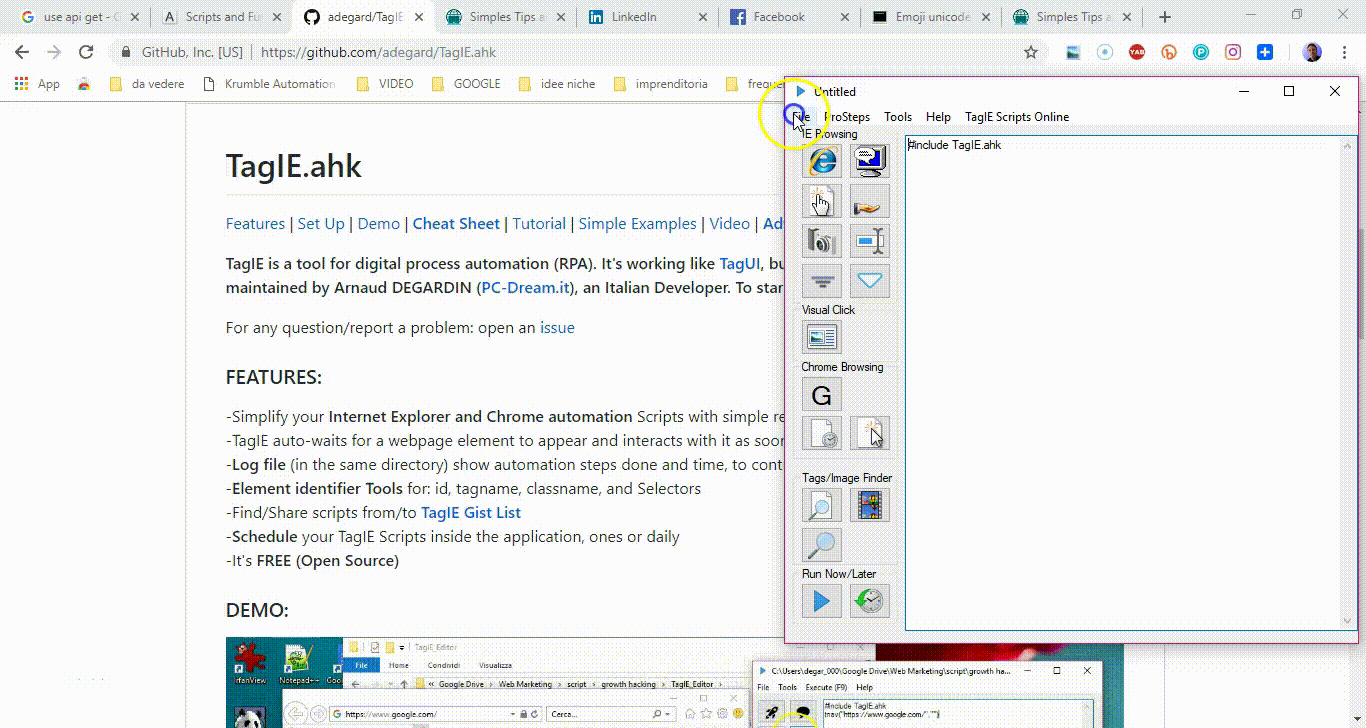Open the Simple Examples link
This screenshot has width=1366, height=728.
[x=637, y=224]
